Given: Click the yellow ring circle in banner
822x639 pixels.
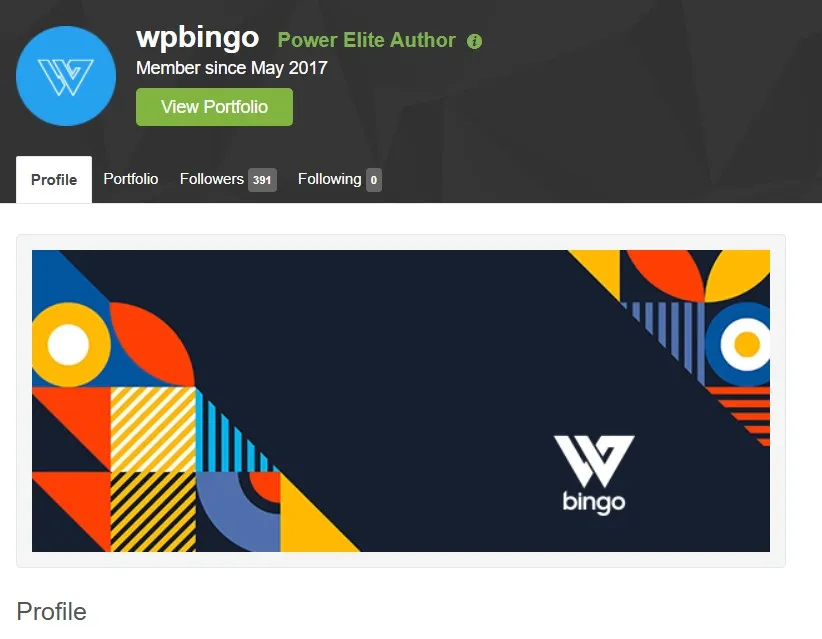Looking at the screenshot, I should (71, 344).
